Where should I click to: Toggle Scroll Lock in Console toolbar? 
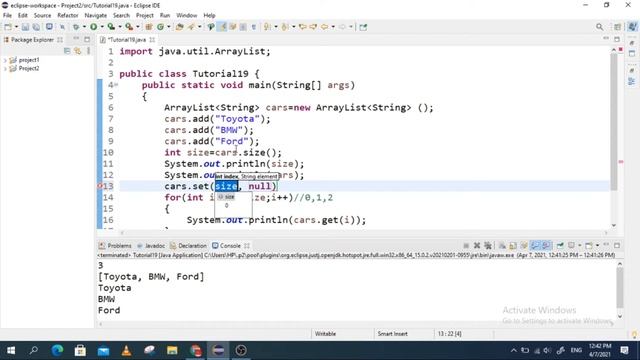click(513, 245)
